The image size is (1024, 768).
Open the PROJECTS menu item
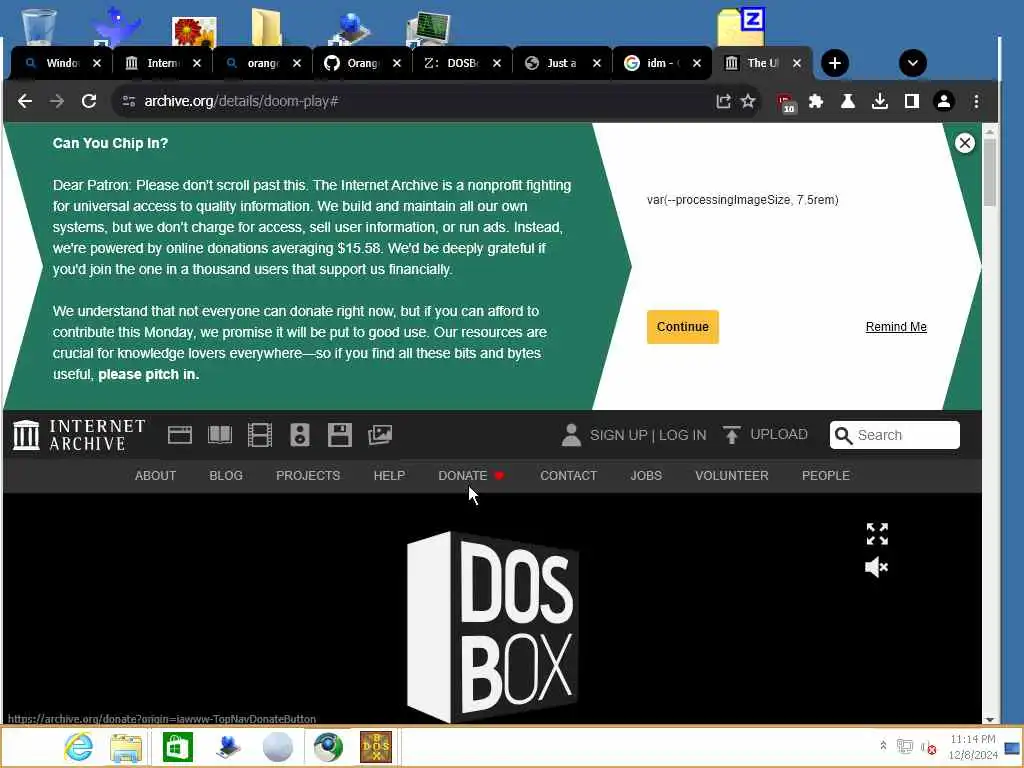coord(308,475)
